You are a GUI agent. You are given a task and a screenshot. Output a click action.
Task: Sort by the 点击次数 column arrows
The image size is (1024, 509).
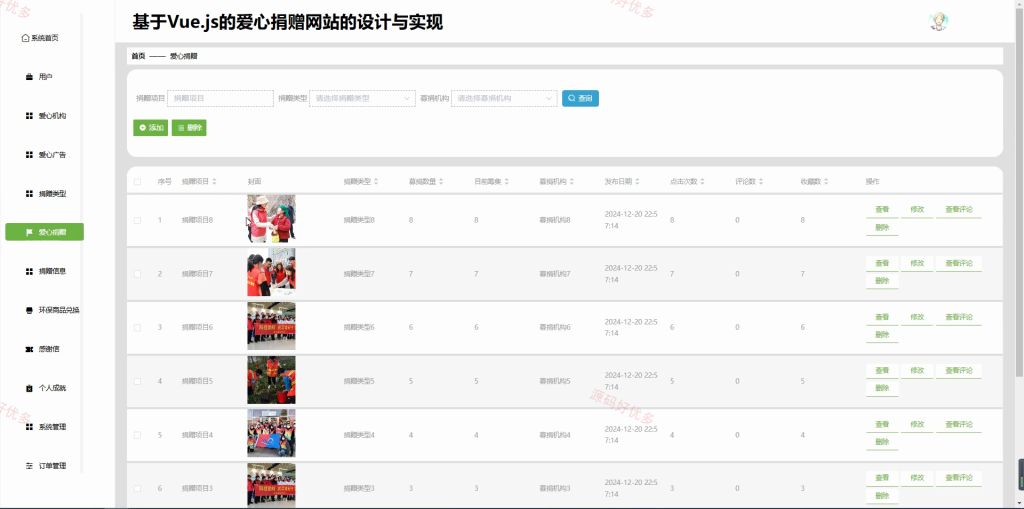pos(703,182)
